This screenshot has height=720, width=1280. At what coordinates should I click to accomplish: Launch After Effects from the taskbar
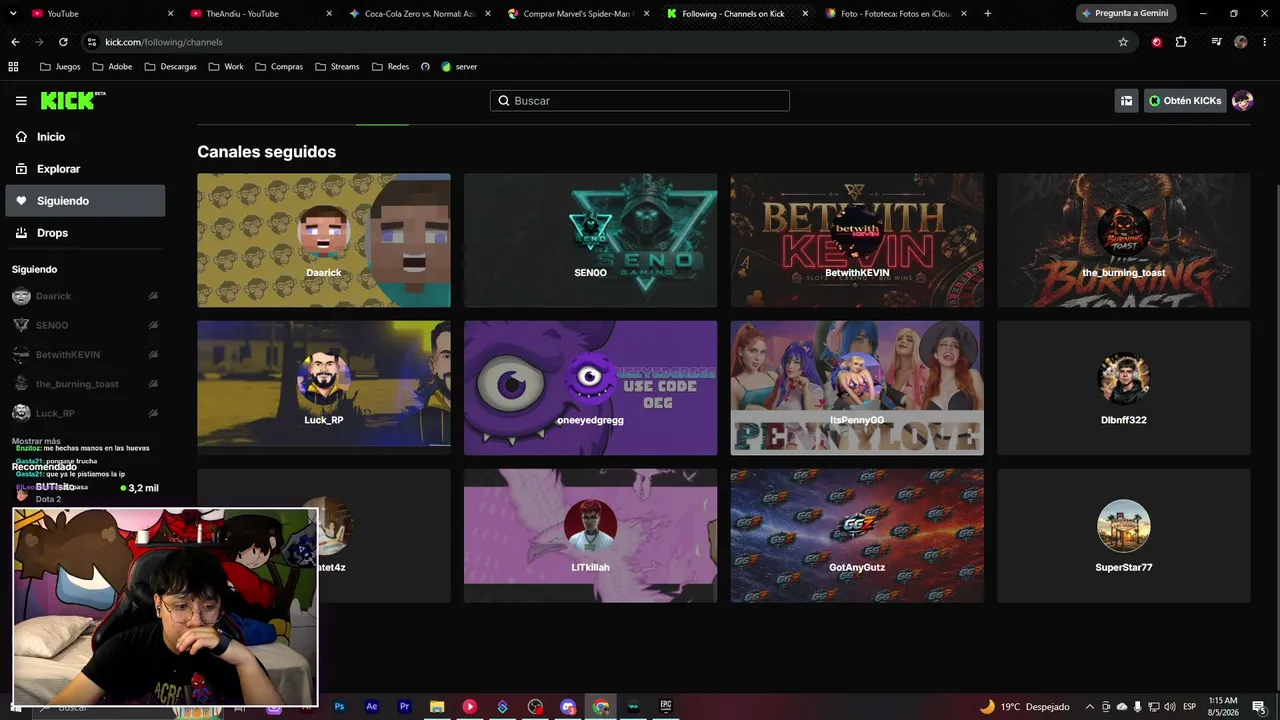tap(372, 707)
